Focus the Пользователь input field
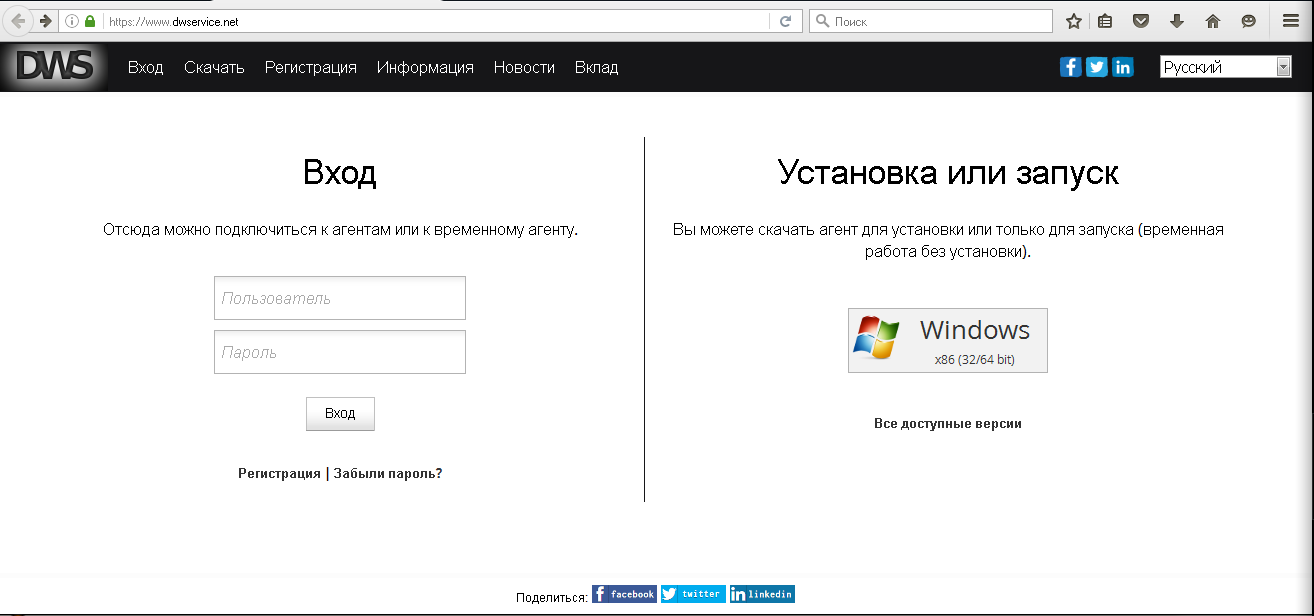The width and height of the screenshot is (1314, 616). pos(340,298)
